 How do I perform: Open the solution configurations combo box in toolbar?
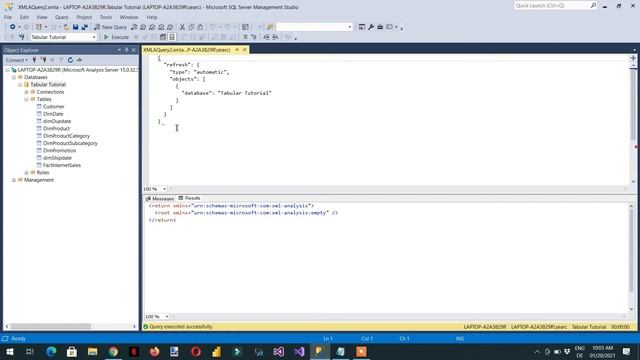tap(314, 27)
